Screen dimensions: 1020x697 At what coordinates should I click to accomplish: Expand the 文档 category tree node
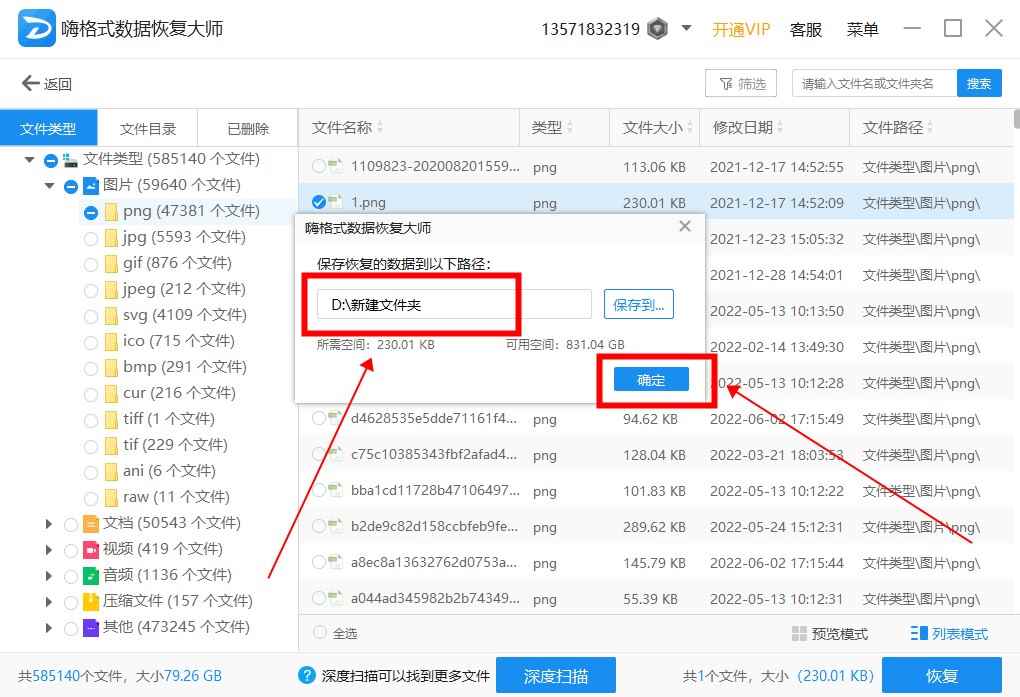[49, 524]
